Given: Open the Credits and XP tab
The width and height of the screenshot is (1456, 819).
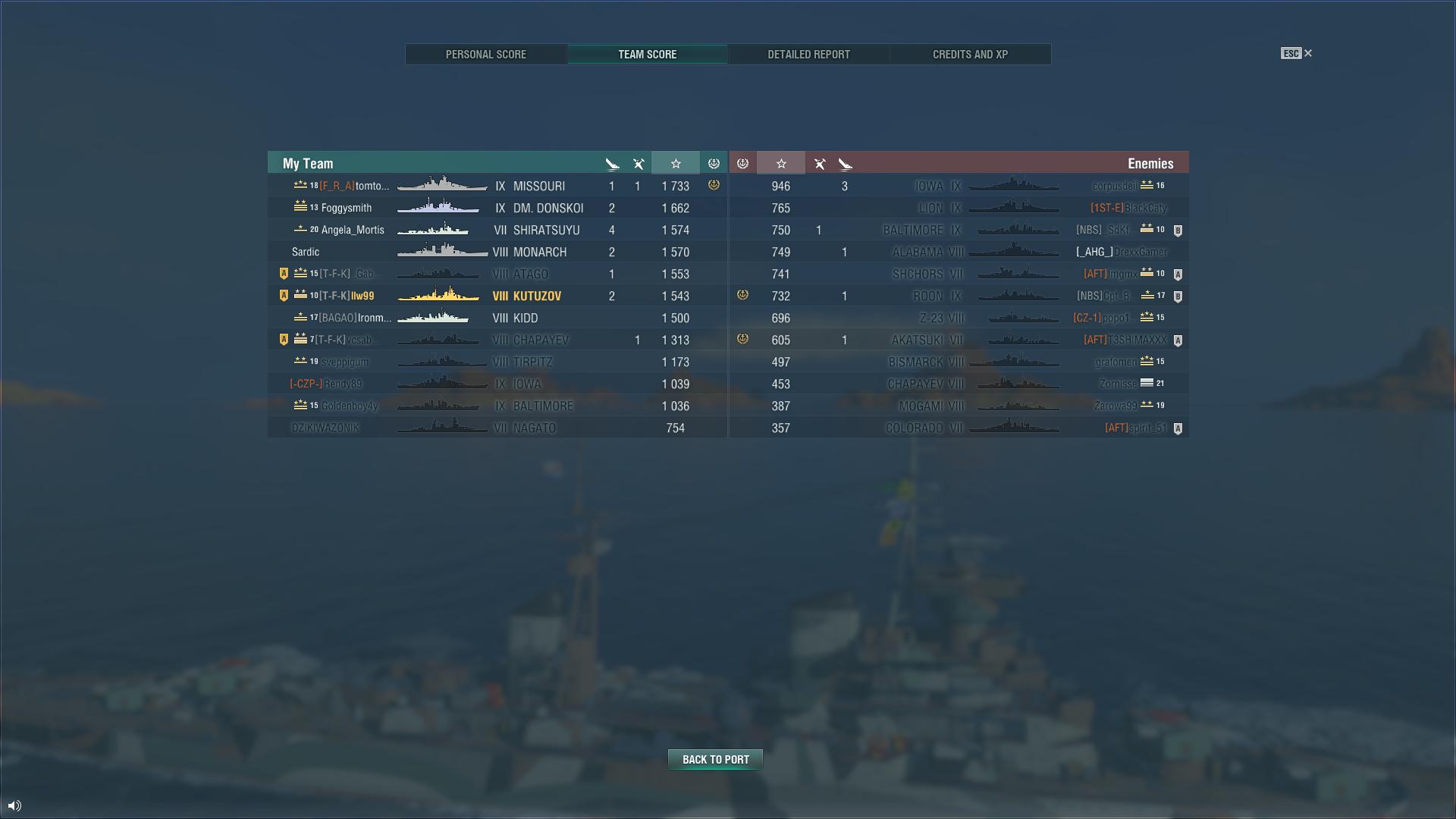Looking at the screenshot, I should (970, 55).
